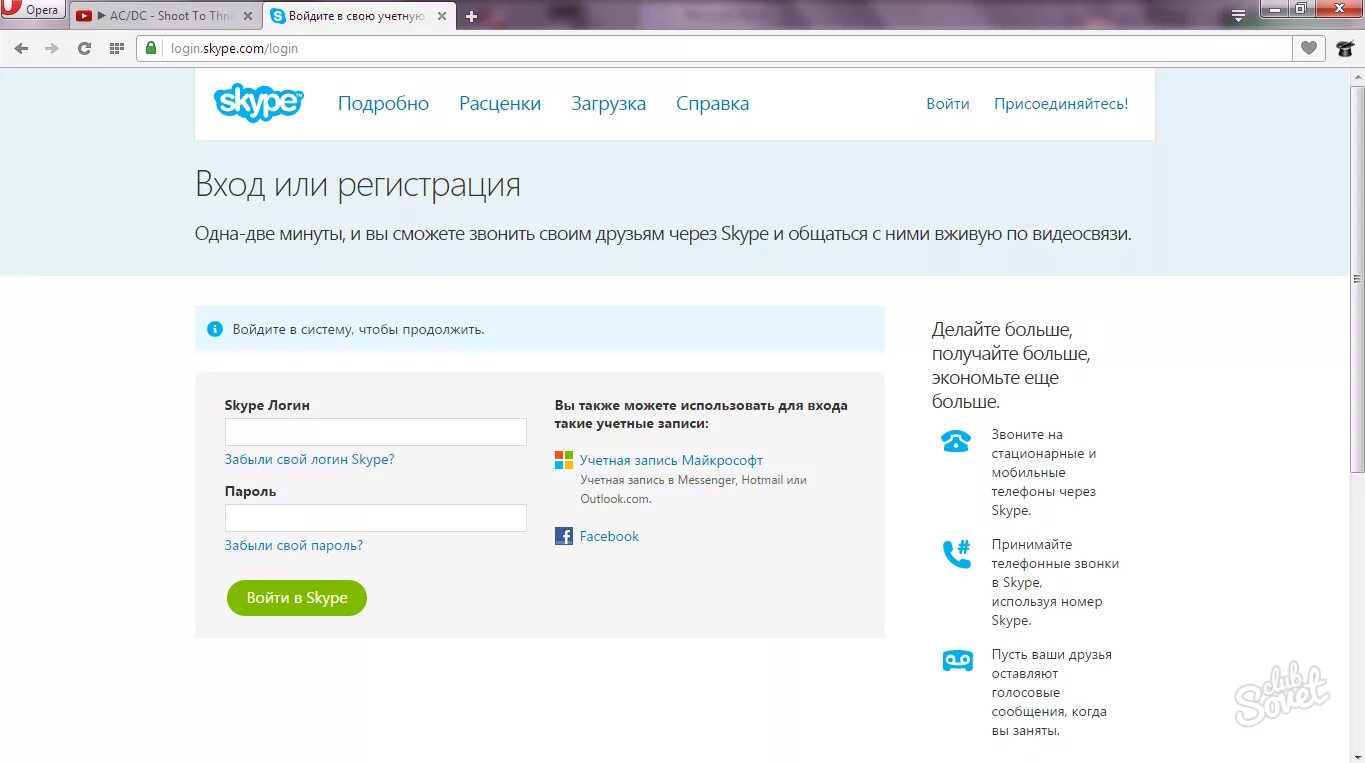
Task: Open the tab list menu arrow
Action: tap(1239, 14)
